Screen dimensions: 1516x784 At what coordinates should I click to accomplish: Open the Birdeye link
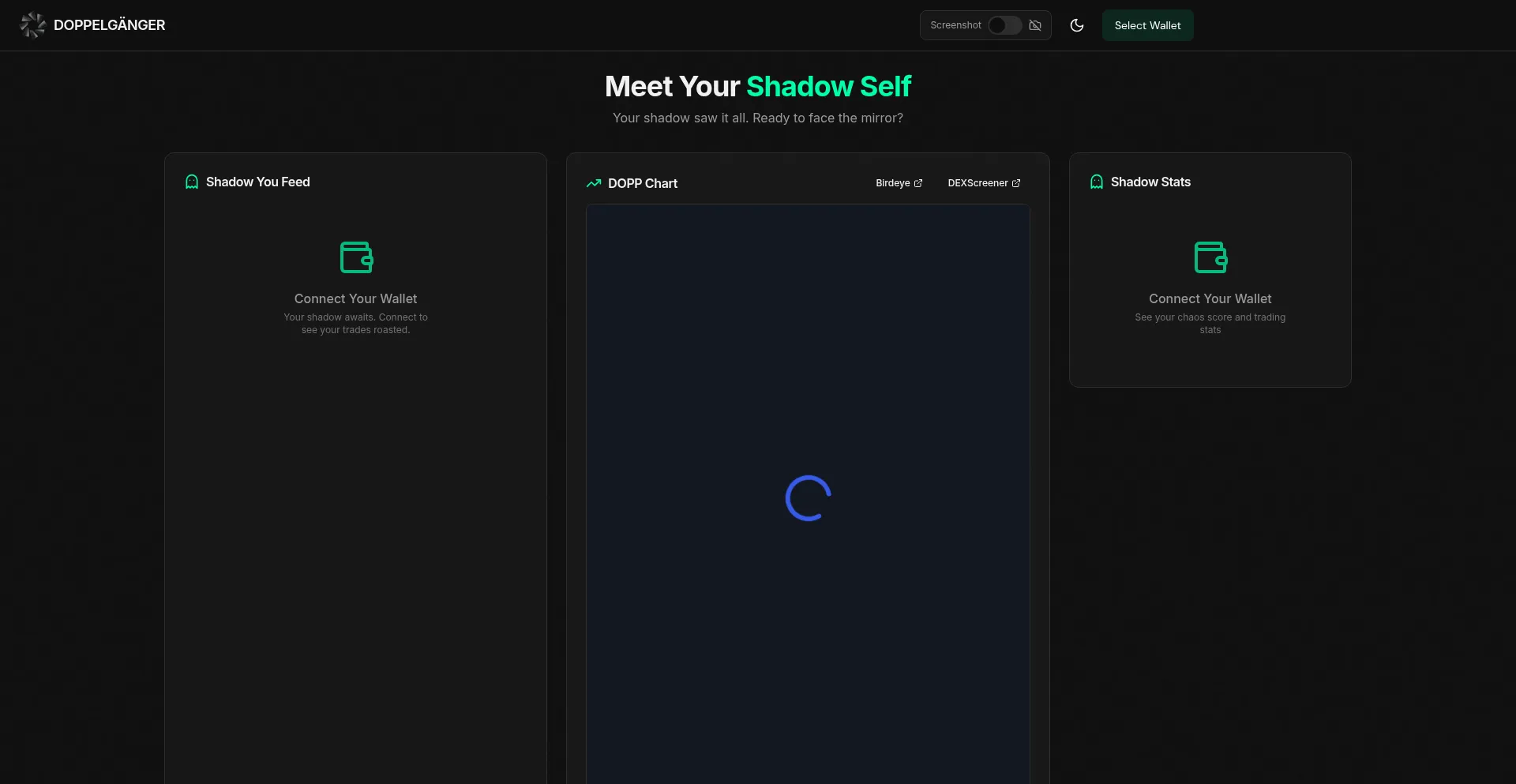(892, 183)
